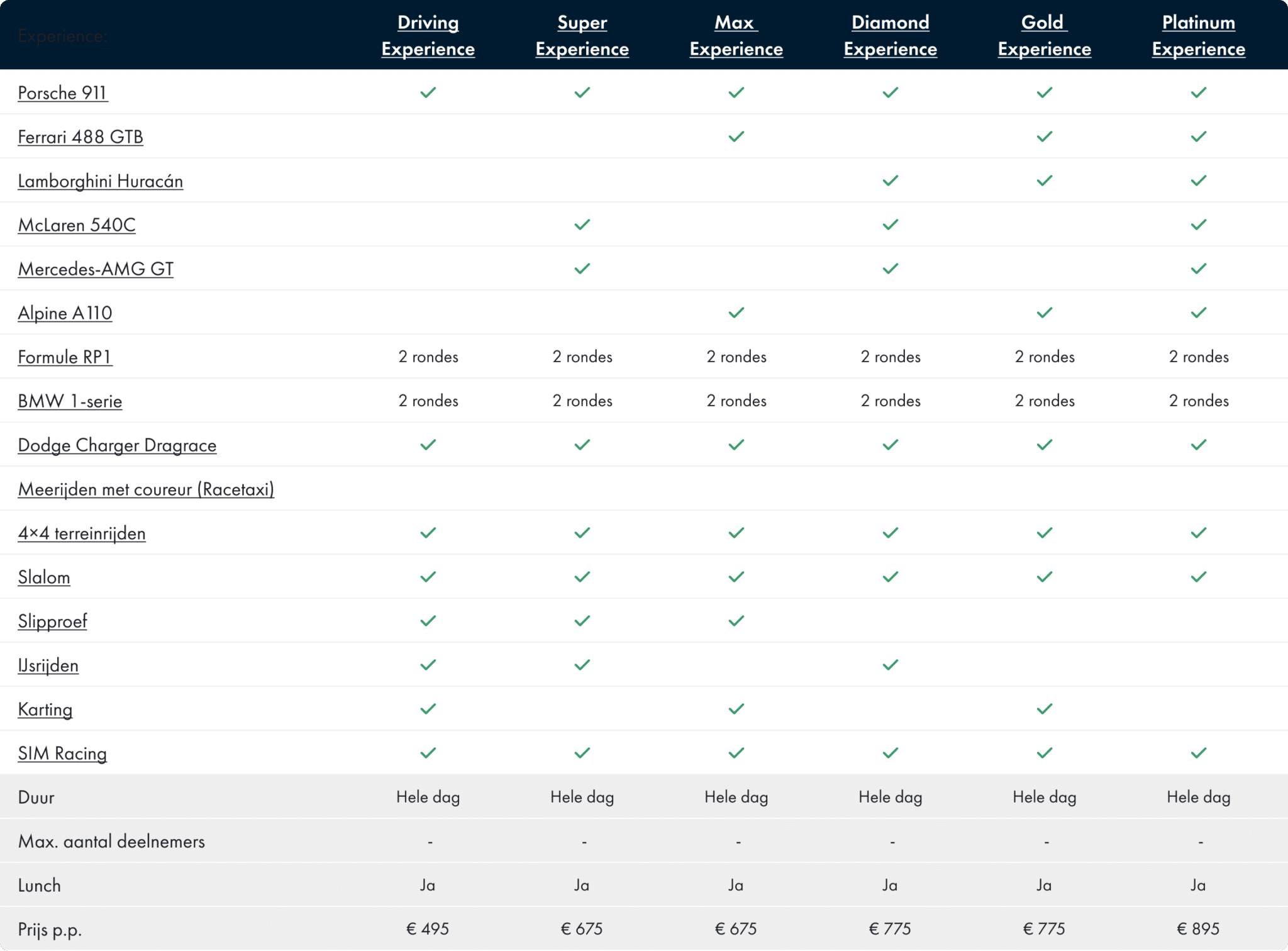
Task: Open the Dodge Charger Dragrace link
Action: (117, 445)
